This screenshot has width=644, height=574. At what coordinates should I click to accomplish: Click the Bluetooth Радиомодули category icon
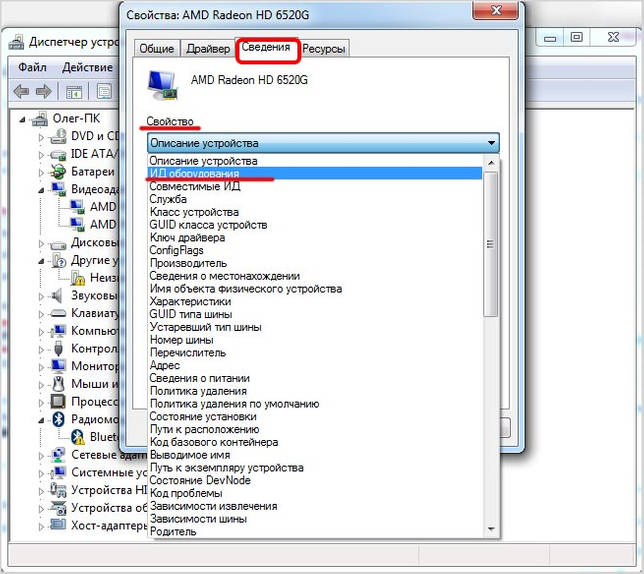tap(59, 419)
